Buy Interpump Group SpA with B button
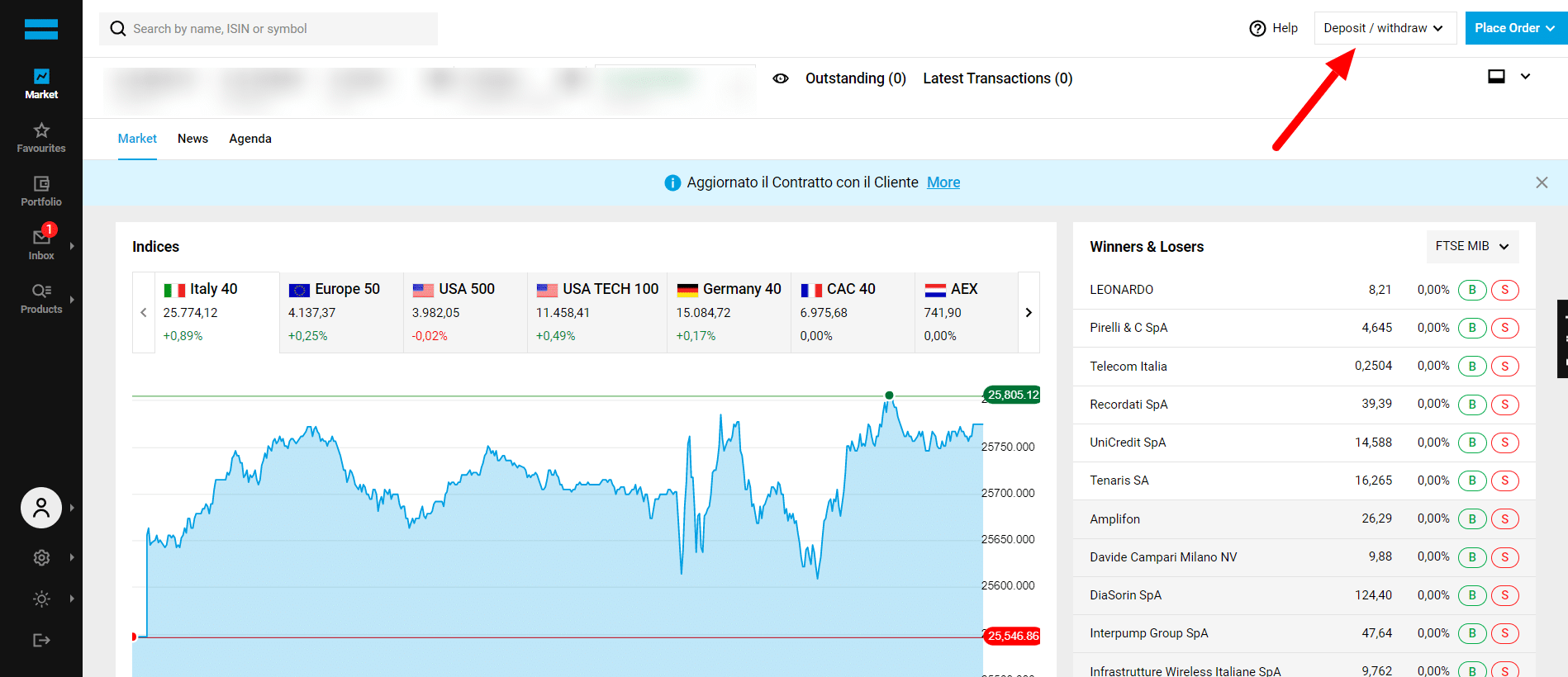 (x=1472, y=633)
